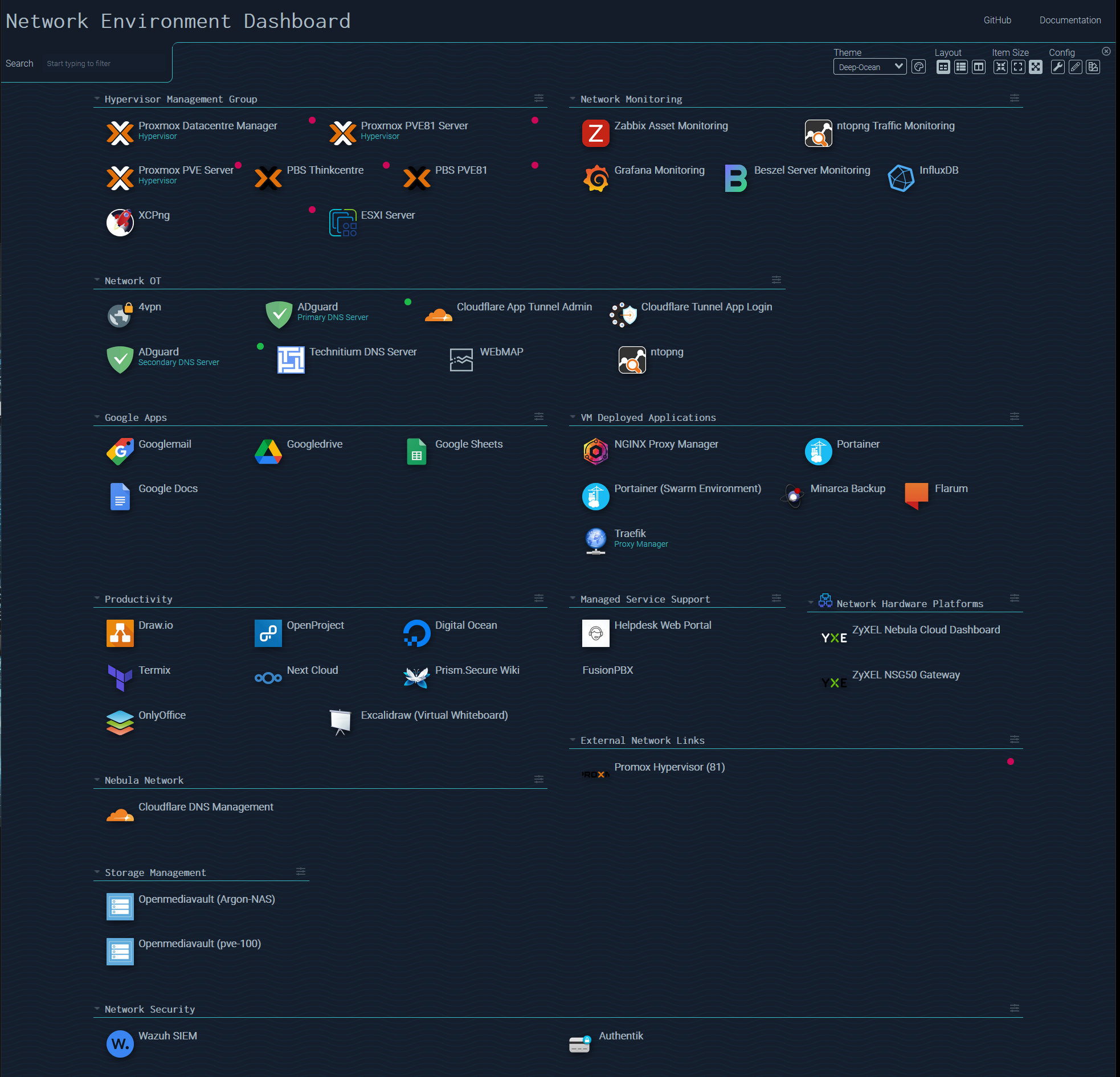Switch to vertical list layout
The height and width of the screenshot is (1077, 1120).
(x=960, y=67)
